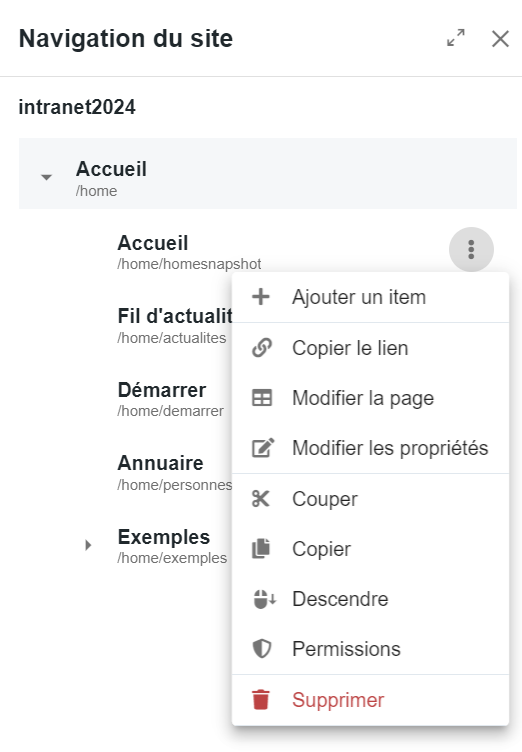The image size is (522, 752).
Task: Open the three-dot menu for Accueil homesnapshot
Action: 471,249
